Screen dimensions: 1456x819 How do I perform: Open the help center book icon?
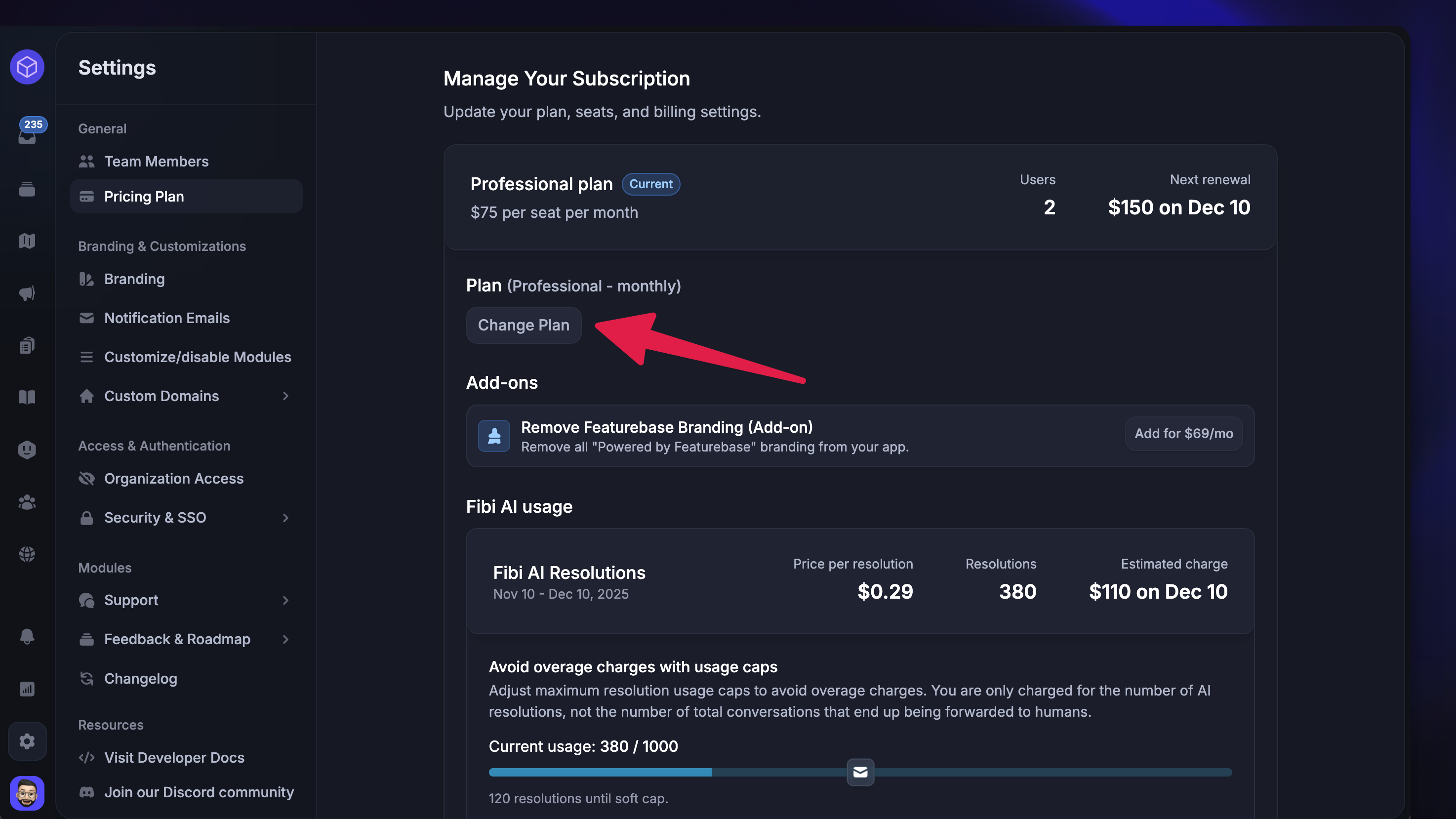(27, 397)
